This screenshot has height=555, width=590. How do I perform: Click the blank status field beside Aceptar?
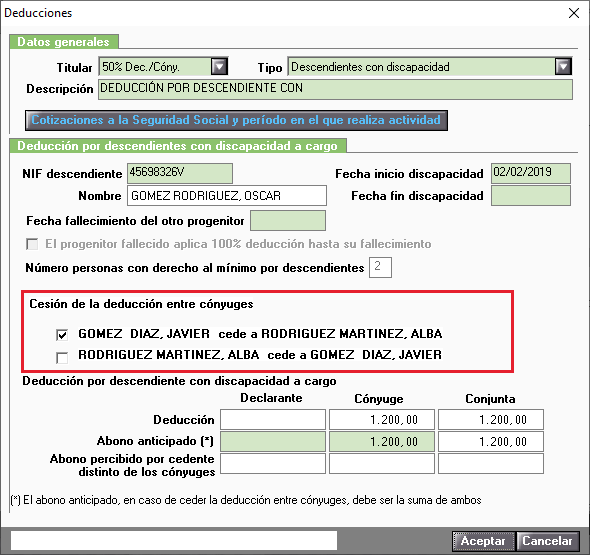tap(174, 541)
